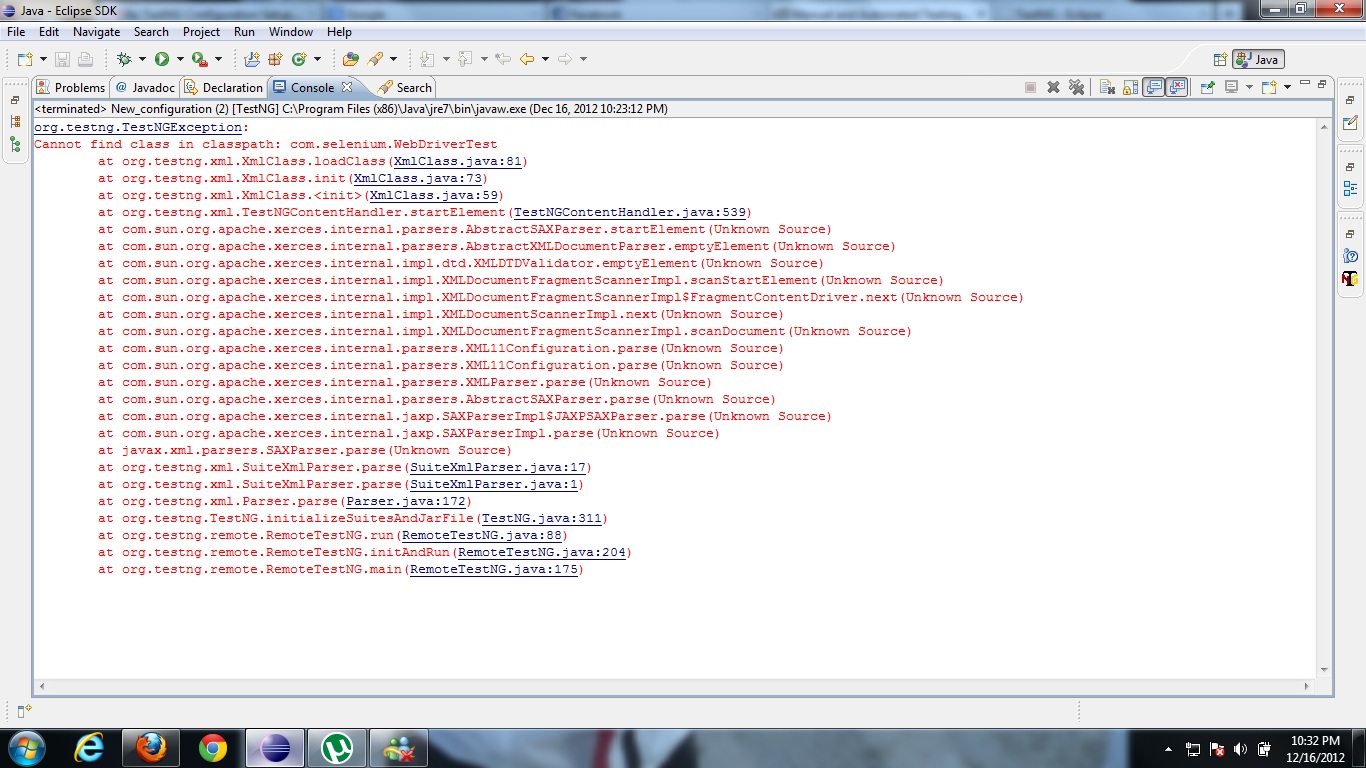
Task: Open XmlClass.java:73 stack trace link
Action: pyautogui.click(x=416, y=178)
